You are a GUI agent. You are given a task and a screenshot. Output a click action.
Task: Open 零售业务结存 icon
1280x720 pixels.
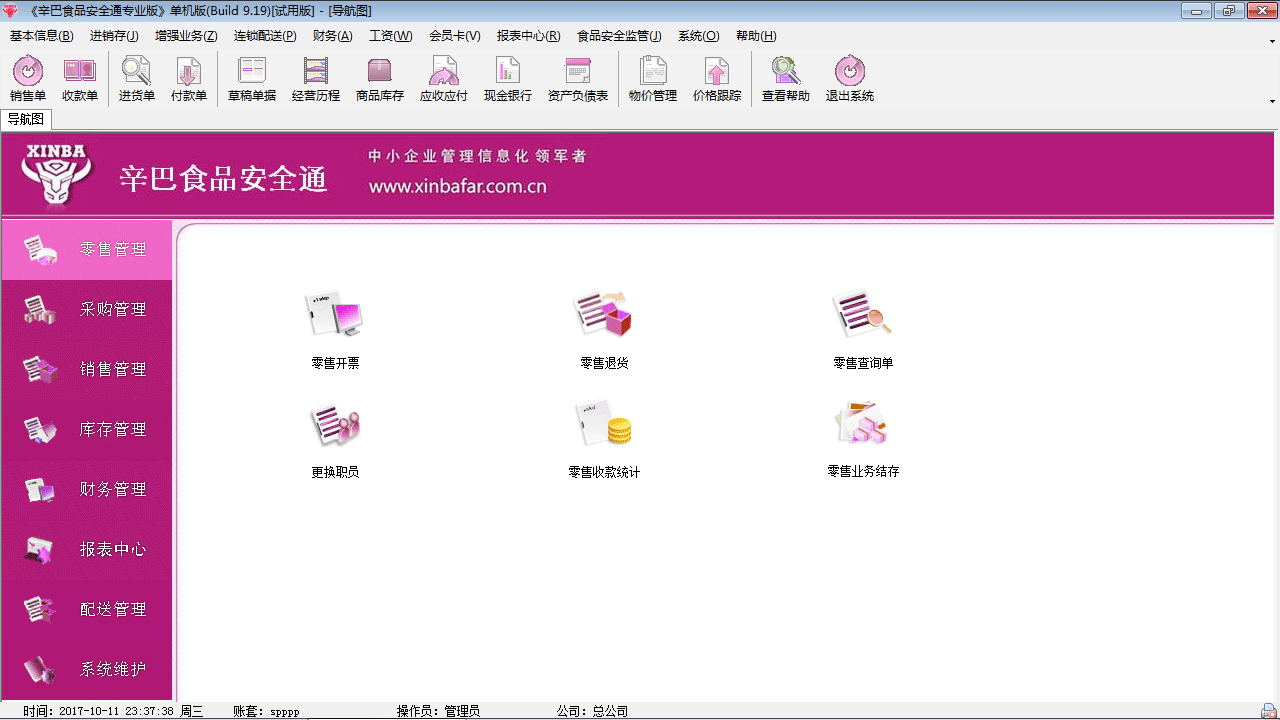click(x=863, y=438)
